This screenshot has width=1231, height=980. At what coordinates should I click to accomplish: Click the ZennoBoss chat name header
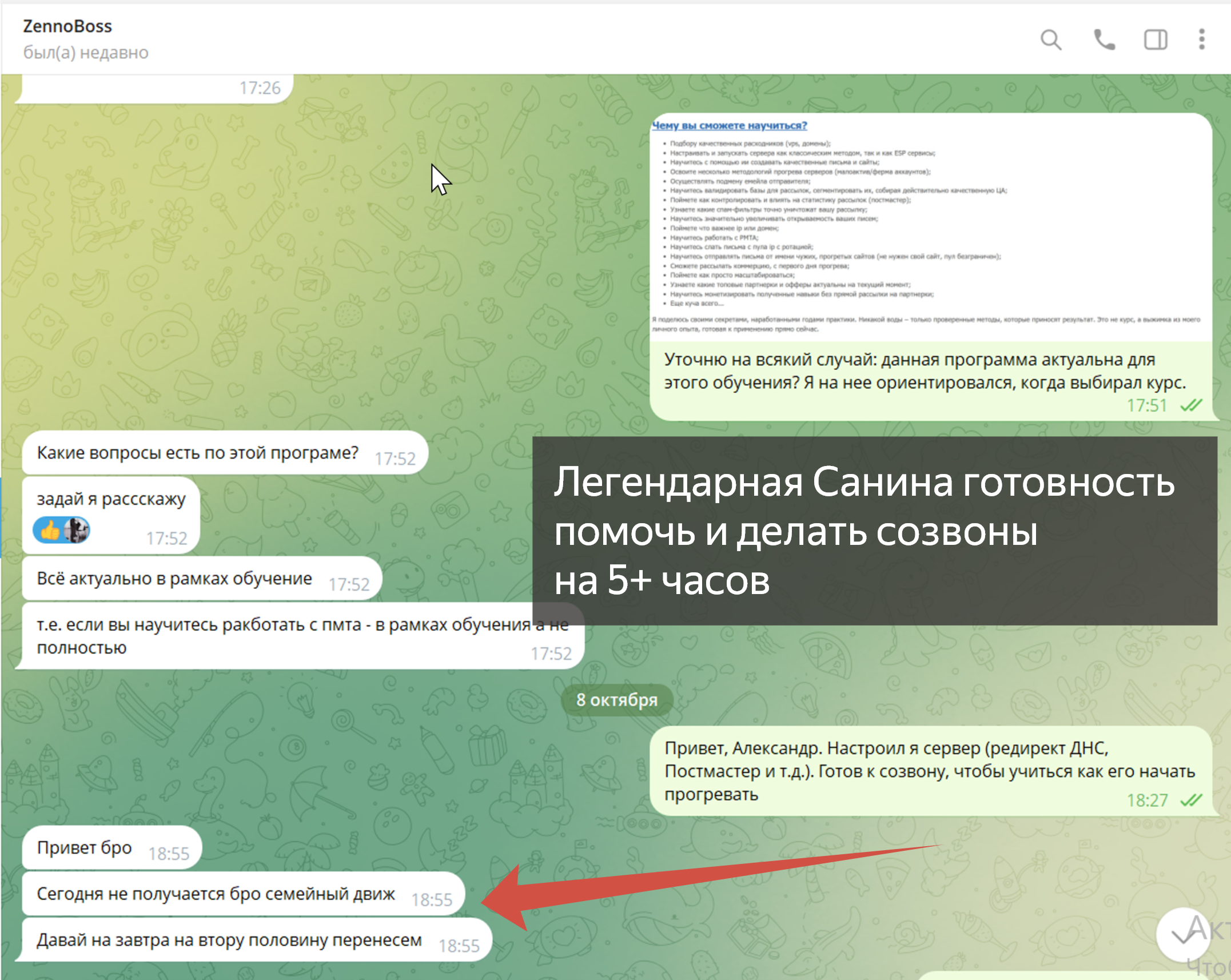pos(67,26)
